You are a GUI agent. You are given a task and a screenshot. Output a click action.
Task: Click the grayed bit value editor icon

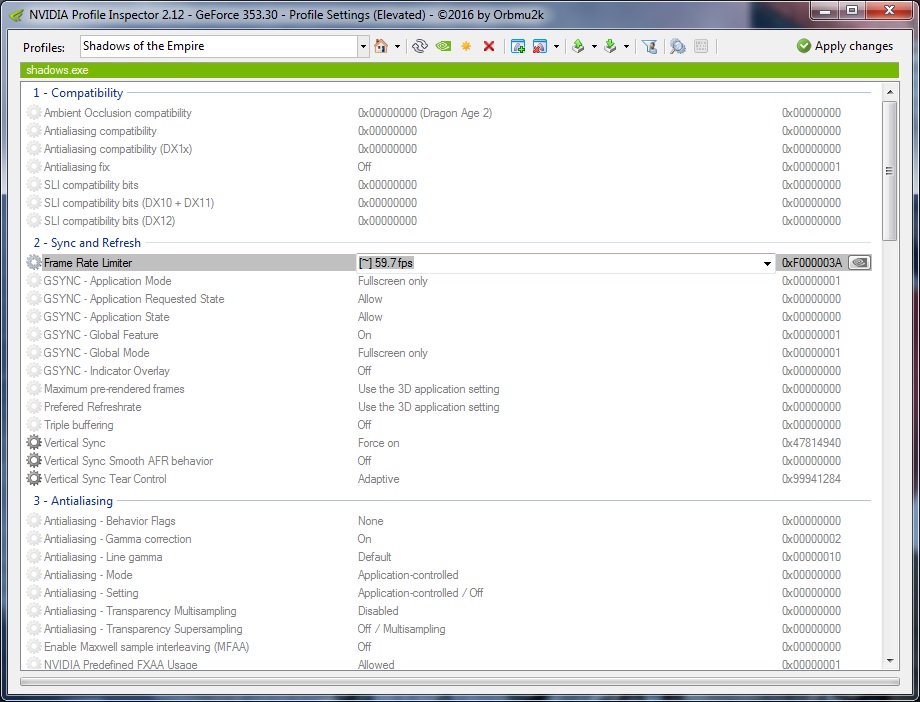pyautogui.click(x=701, y=46)
